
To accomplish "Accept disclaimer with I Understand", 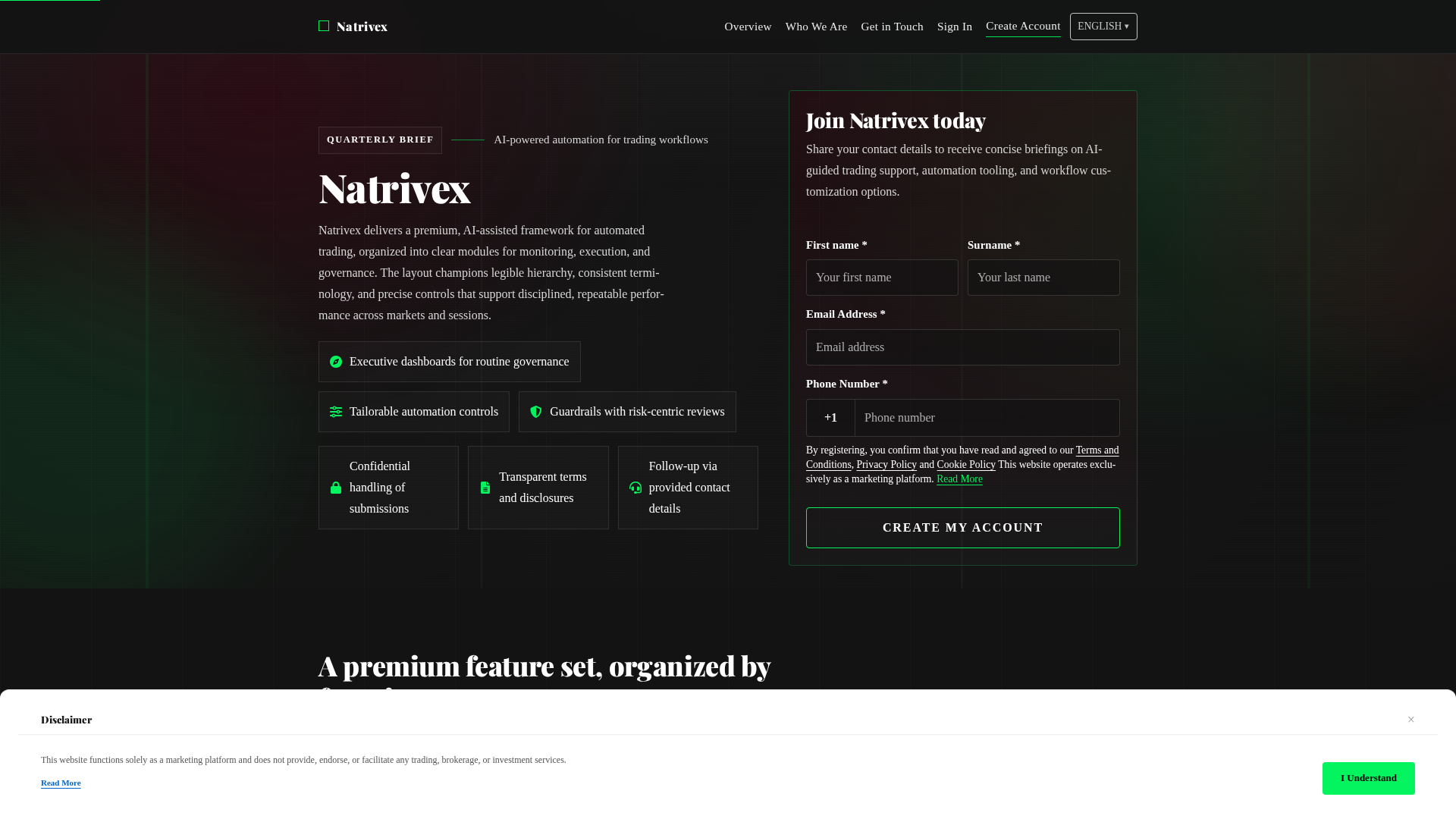I will (x=1369, y=778).
